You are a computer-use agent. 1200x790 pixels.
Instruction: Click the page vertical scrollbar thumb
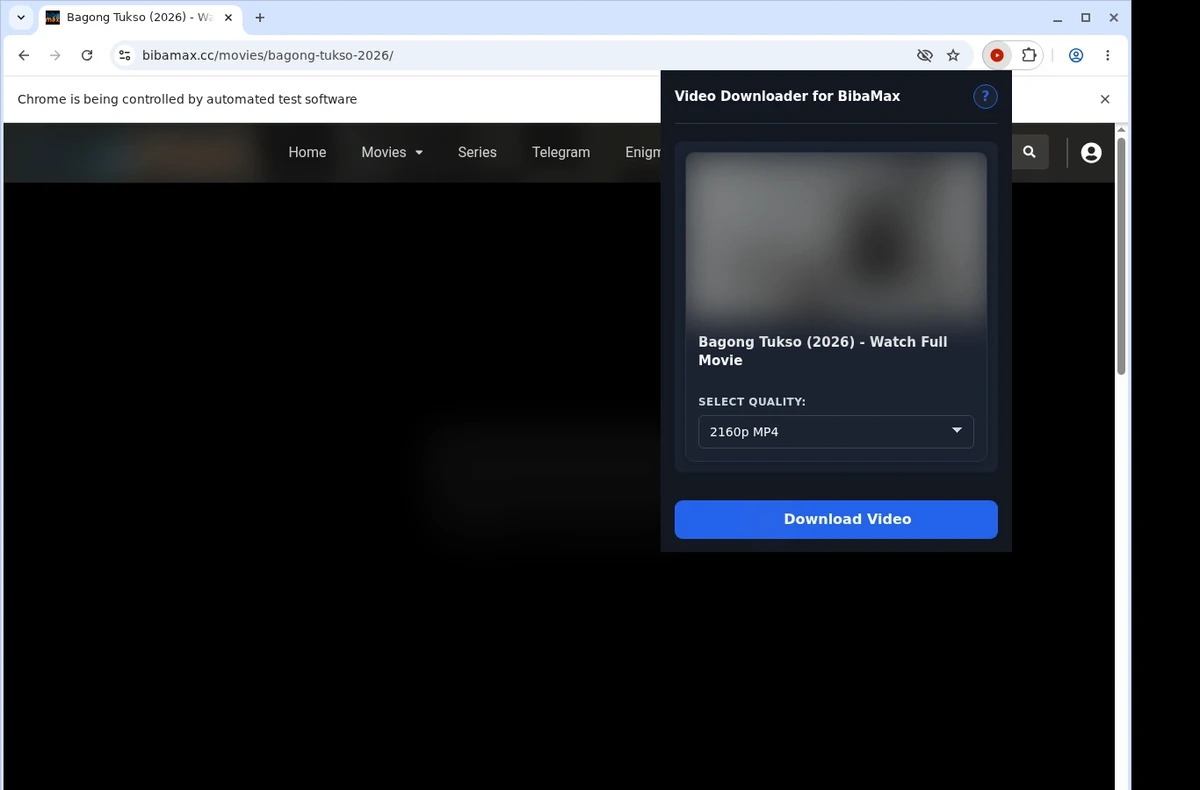pos(1121,256)
